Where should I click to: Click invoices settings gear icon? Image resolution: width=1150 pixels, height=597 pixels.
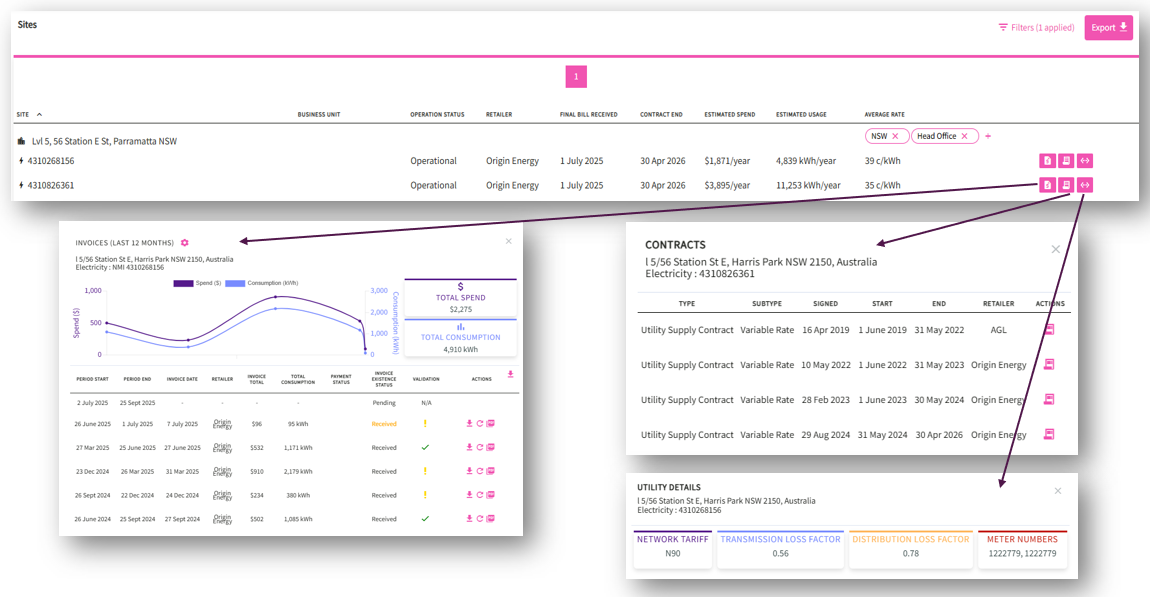[x=185, y=243]
